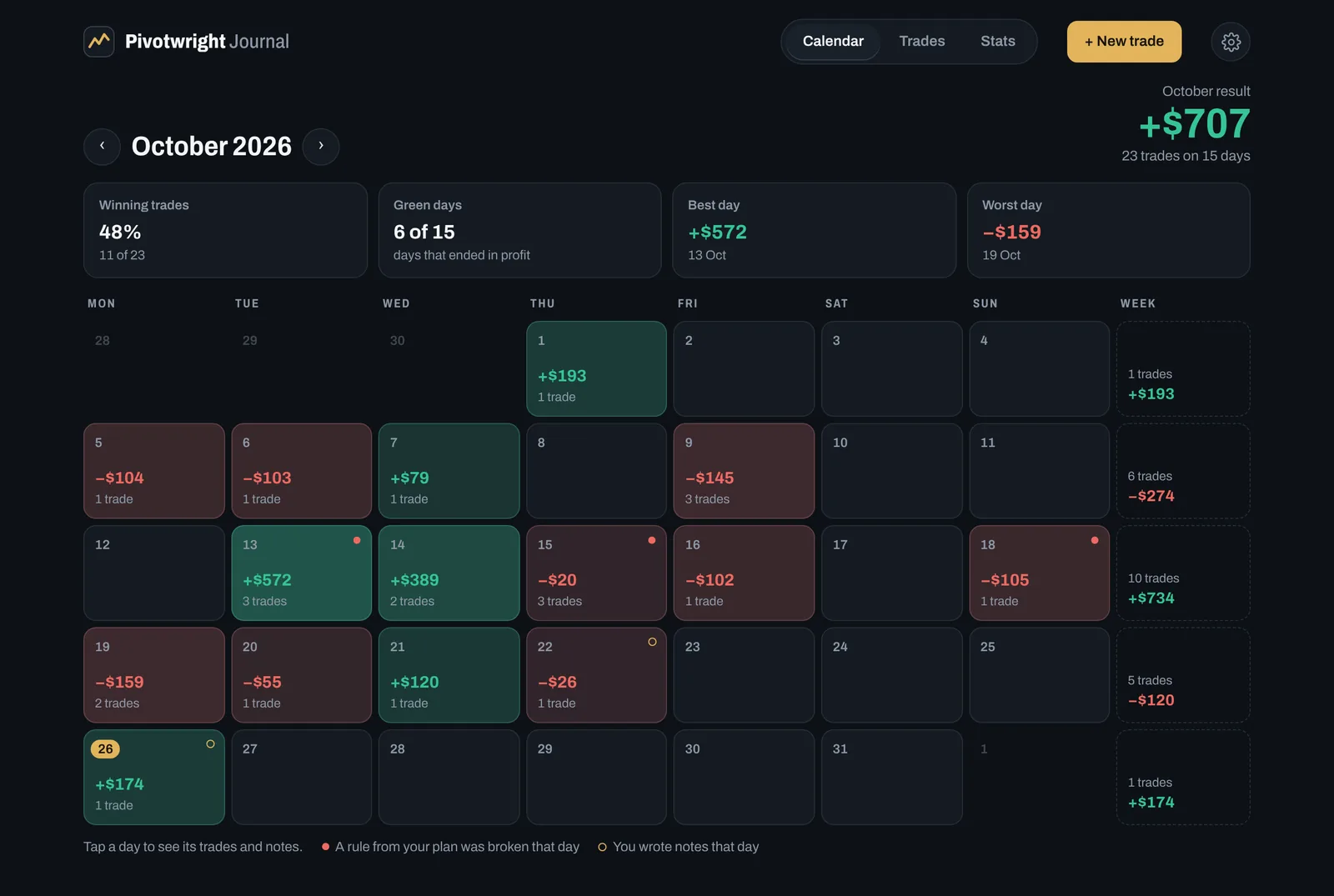Screen dimensions: 1334x896
Task: Click the notes circle marker on 26 Oct
Action: click(x=210, y=744)
